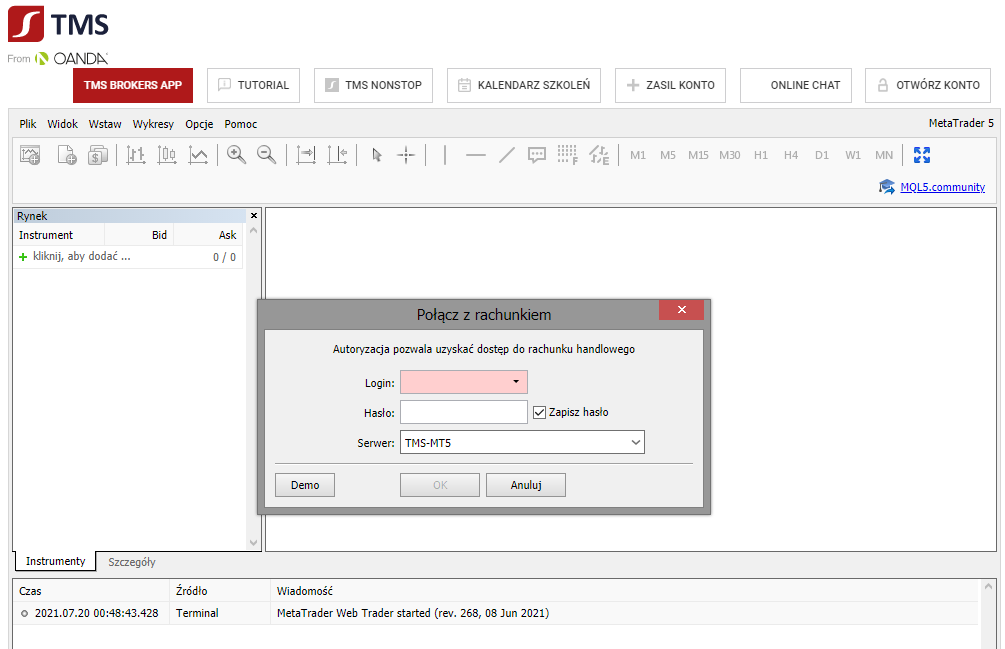Viewport: 1005px width, 649px height.
Task: Open the Wstaw menu
Action: pos(105,124)
